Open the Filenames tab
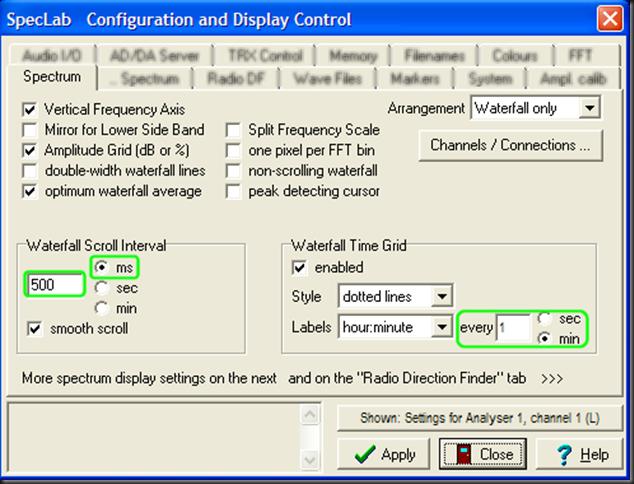The height and width of the screenshot is (484, 634). pos(434,55)
